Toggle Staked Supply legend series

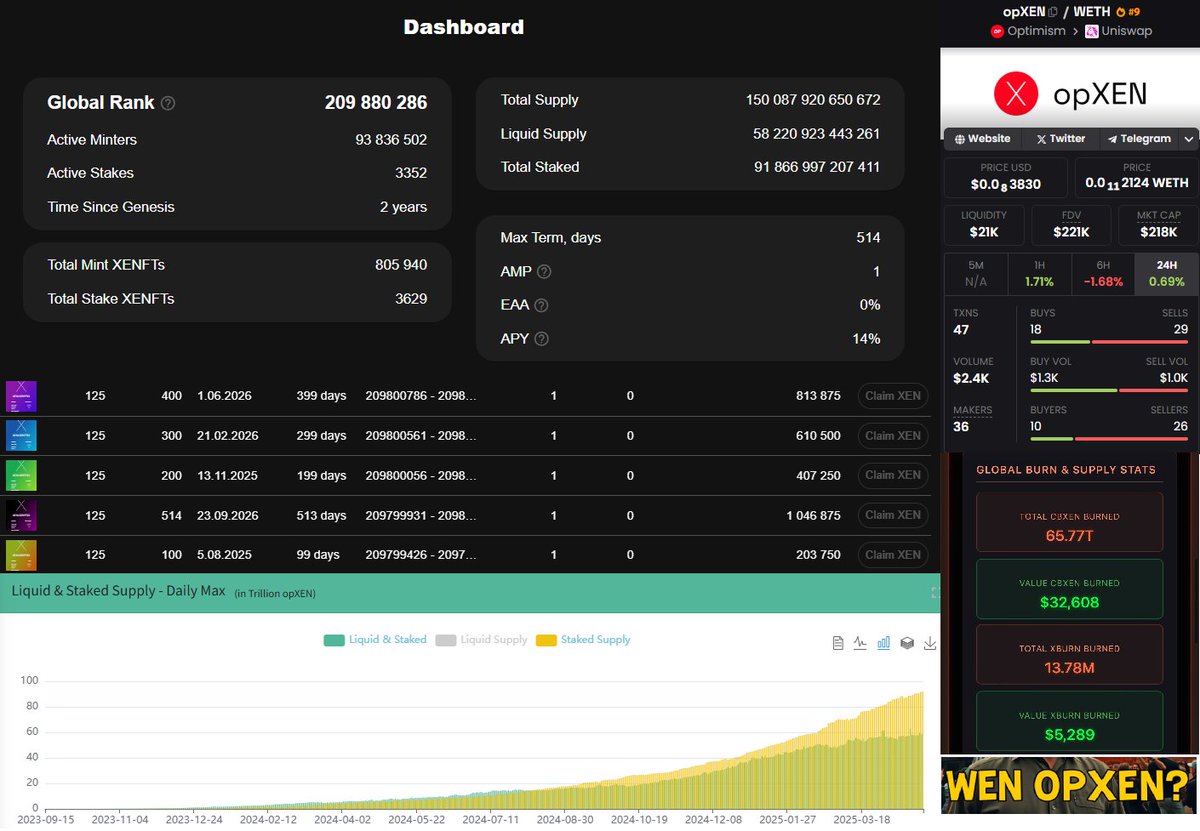point(583,640)
